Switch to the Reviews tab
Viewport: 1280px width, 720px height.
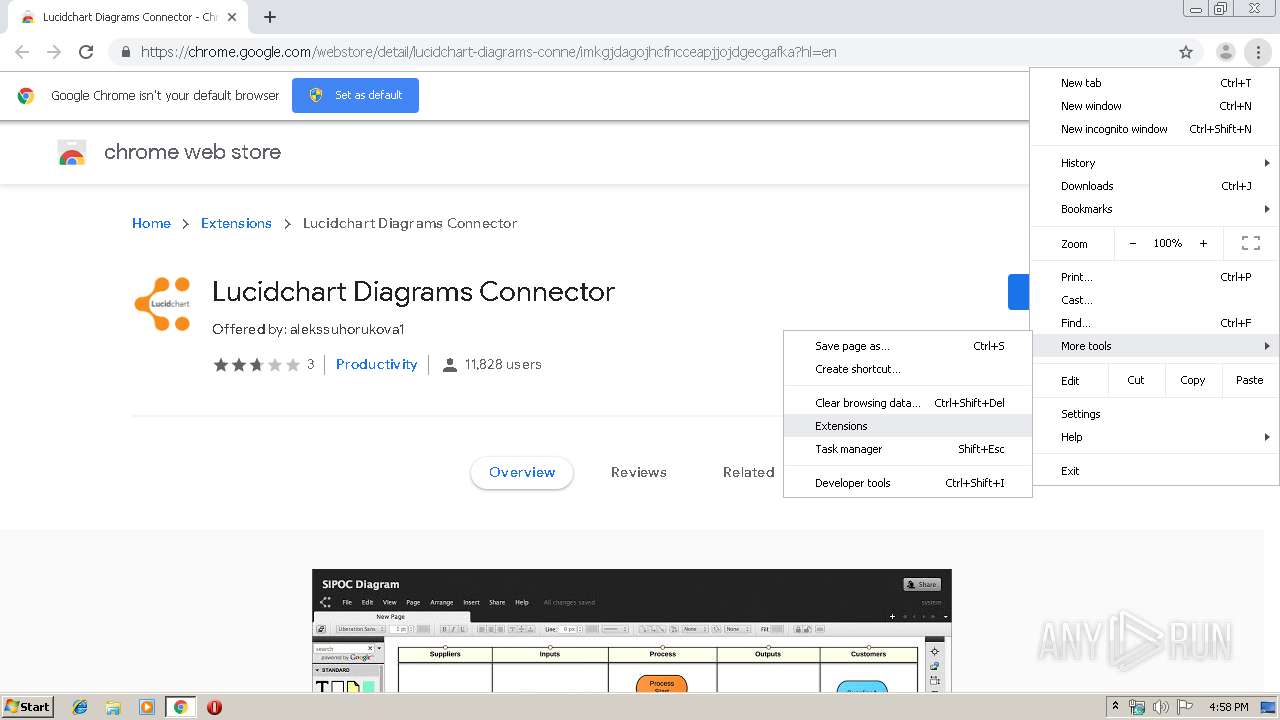tap(639, 472)
